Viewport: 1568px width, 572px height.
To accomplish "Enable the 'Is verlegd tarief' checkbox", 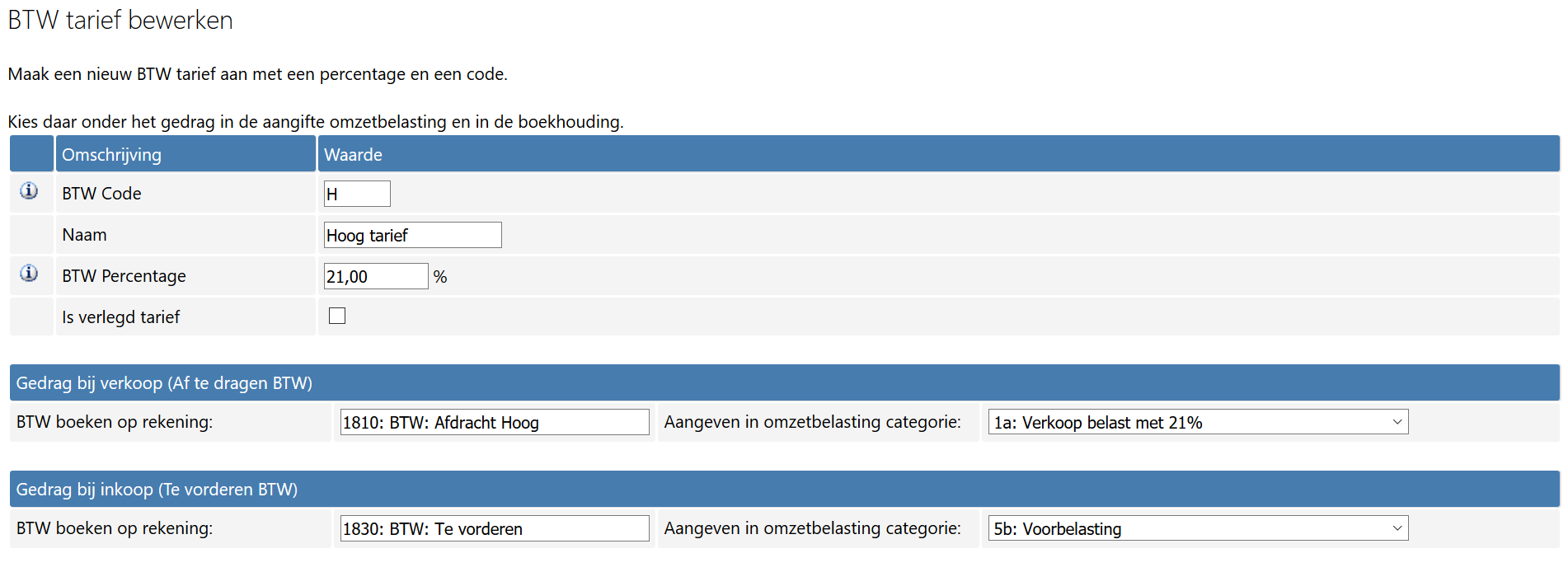I will [337, 316].
